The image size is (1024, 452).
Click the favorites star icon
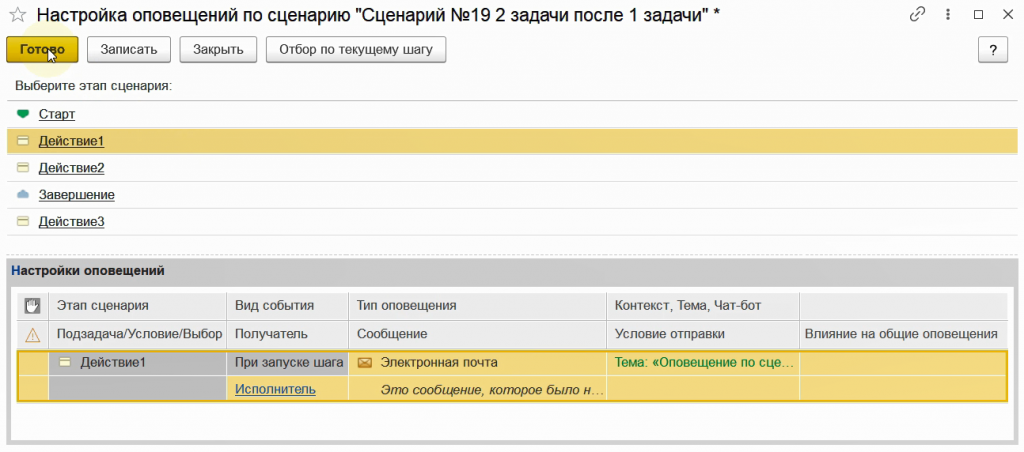pyautogui.click(x=17, y=15)
